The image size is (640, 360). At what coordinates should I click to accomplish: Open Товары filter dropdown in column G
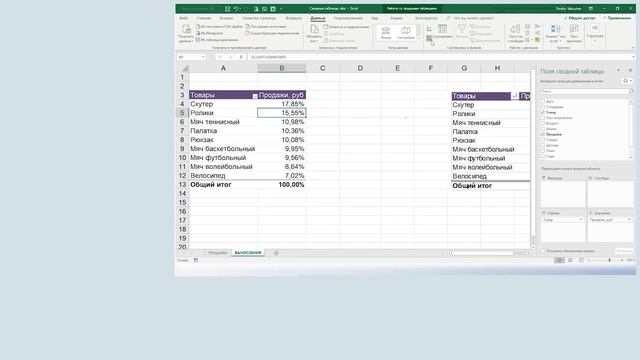[x=515, y=96]
